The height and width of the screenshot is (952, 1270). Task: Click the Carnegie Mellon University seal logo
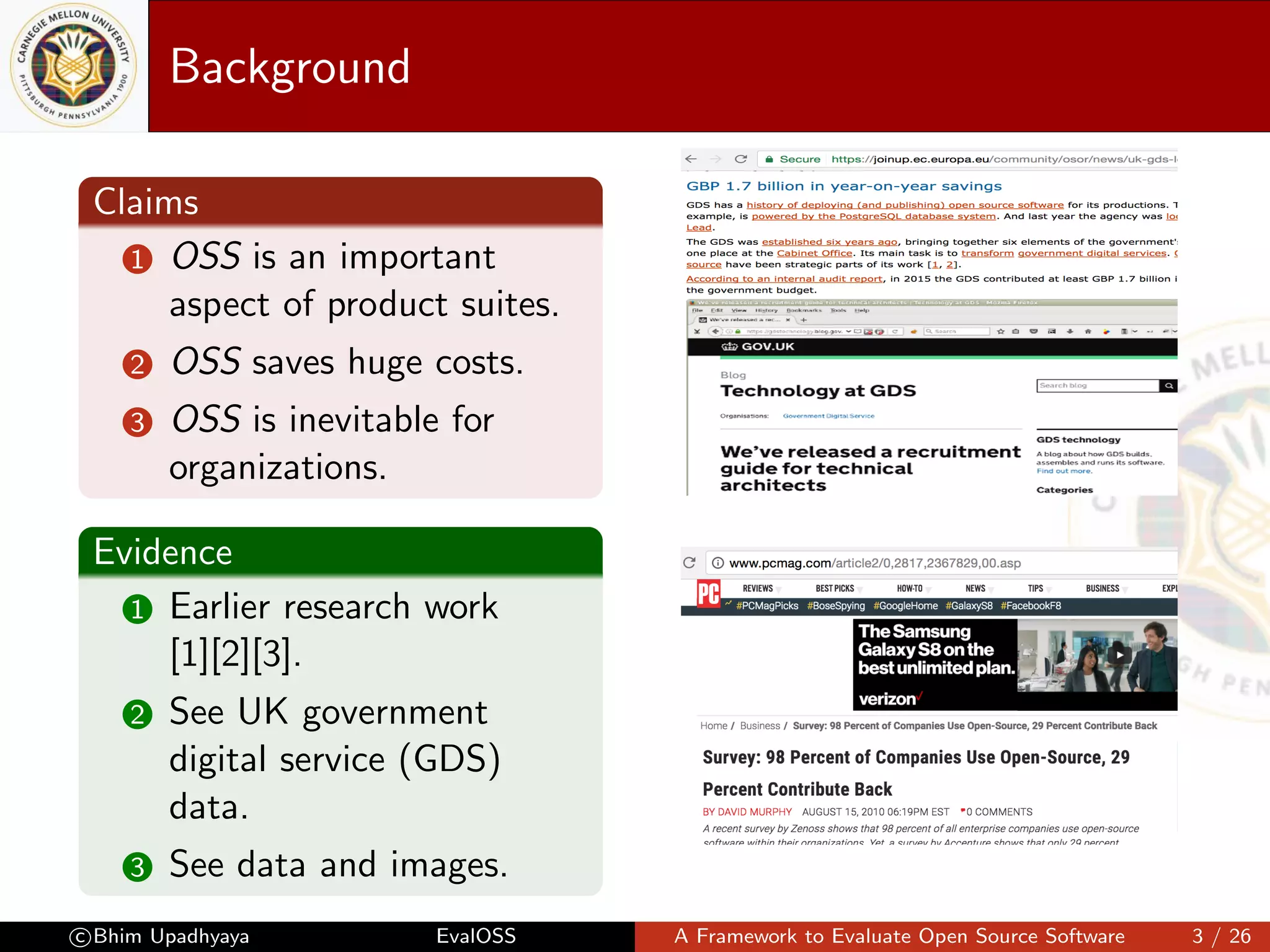coord(74,66)
